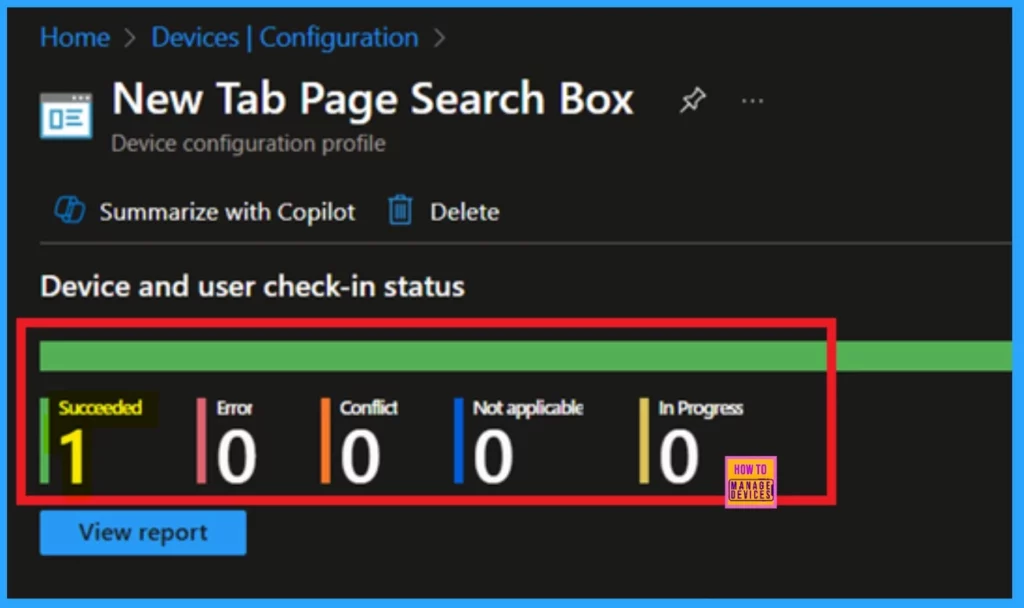Image resolution: width=1024 pixels, height=608 pixels.
Task: Select the Error count of 0
Action: [x=236, y=456]
